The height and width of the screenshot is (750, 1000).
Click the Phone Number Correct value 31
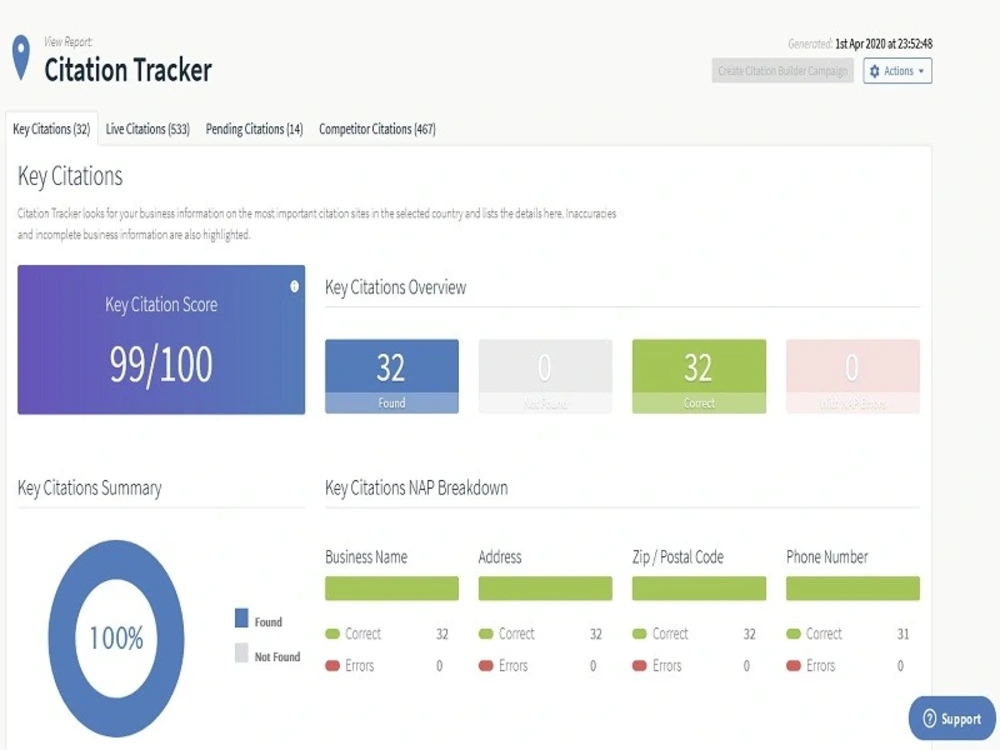pos(903,634)
